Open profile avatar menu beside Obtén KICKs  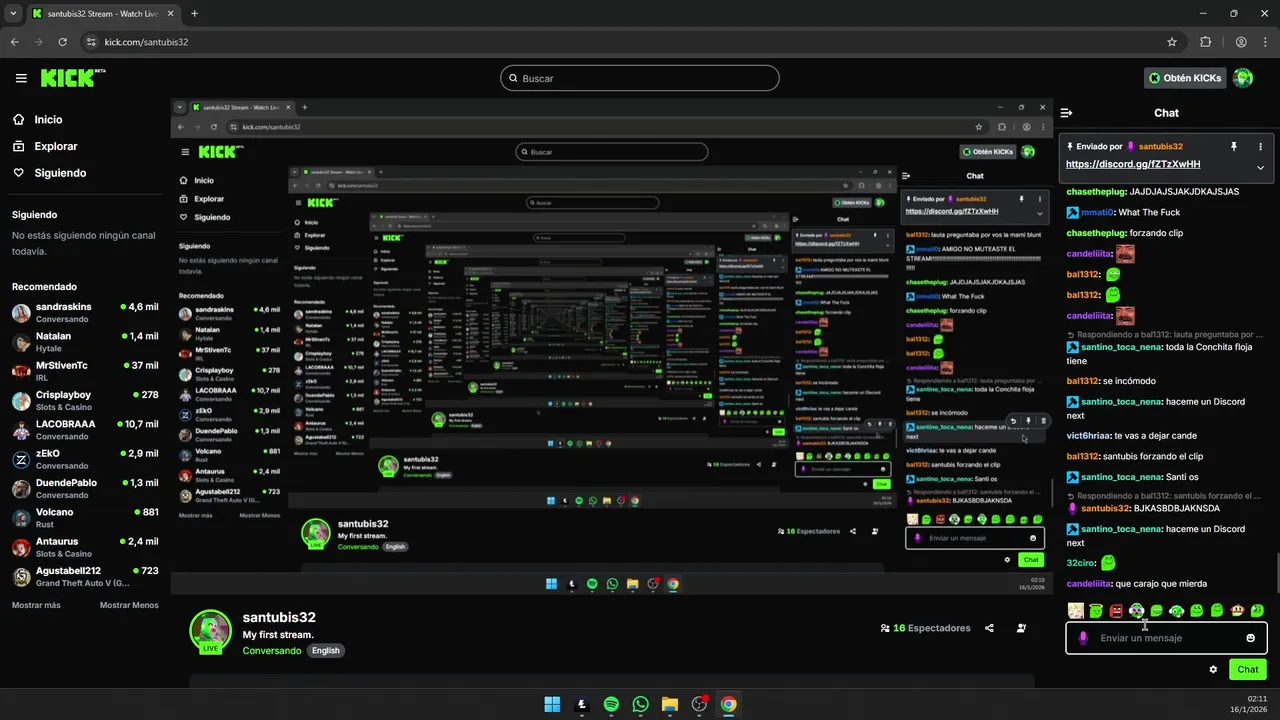(1243, 78)
